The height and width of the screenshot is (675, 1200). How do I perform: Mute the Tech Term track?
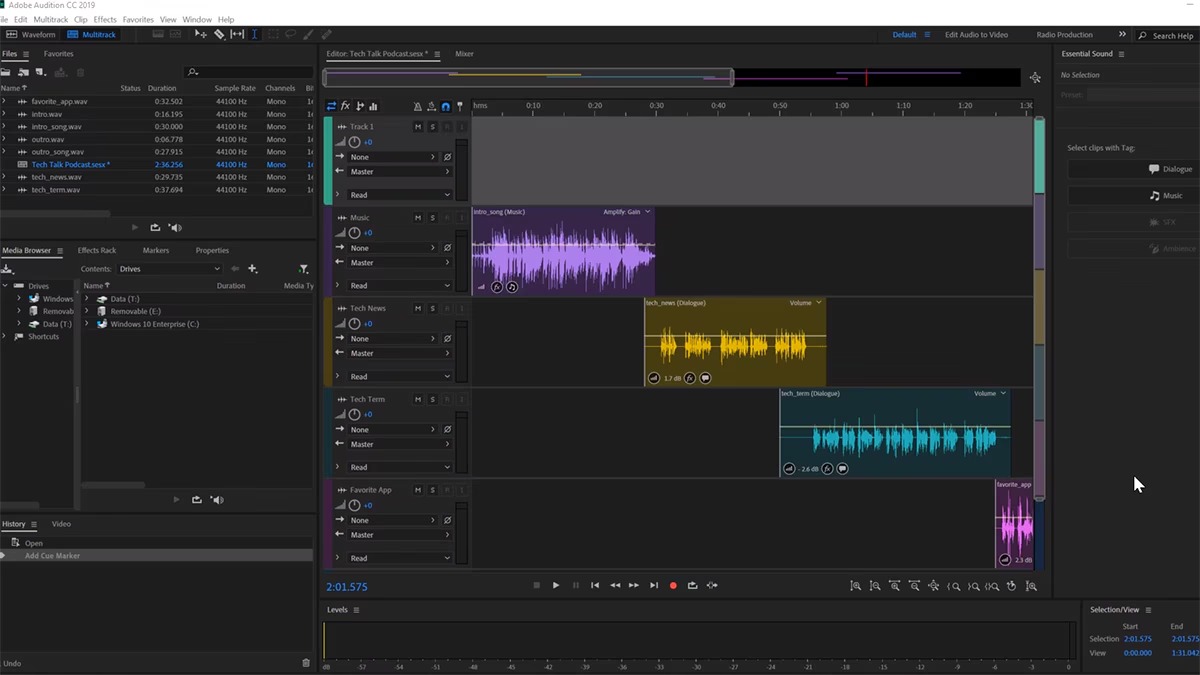tap(418, 399)
